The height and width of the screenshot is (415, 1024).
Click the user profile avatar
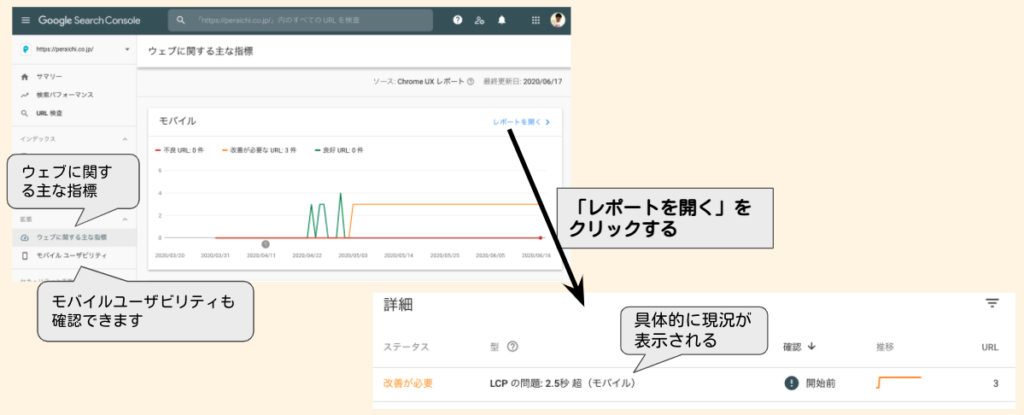(557, 20)
